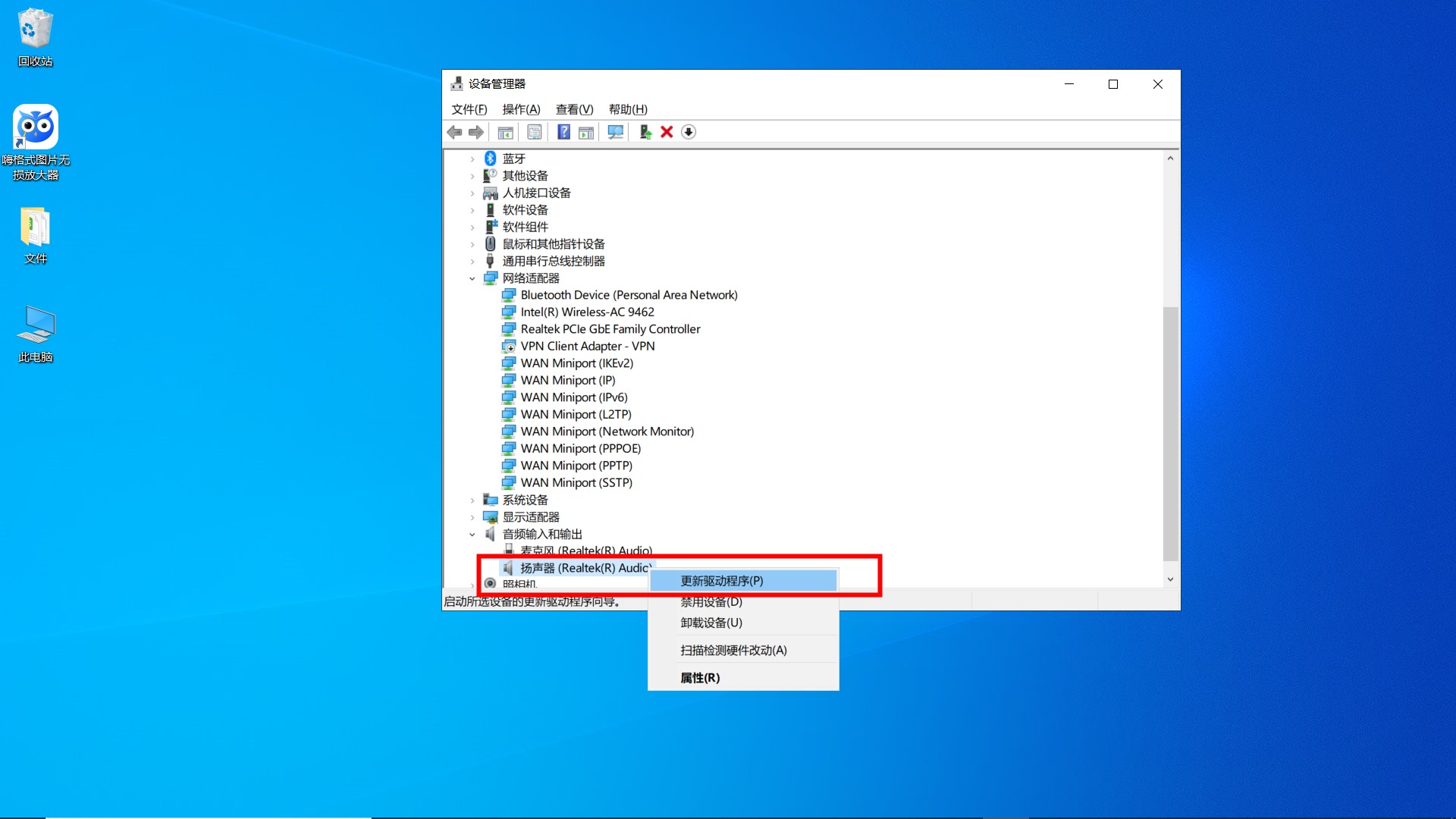
Task: Click the Scan for hardware changes monitor icon
Action: 615,132
